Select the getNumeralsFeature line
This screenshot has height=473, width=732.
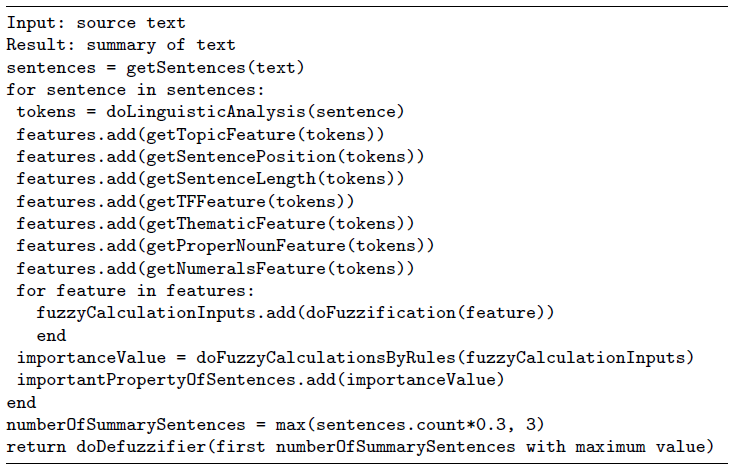[x=215, y=268]
